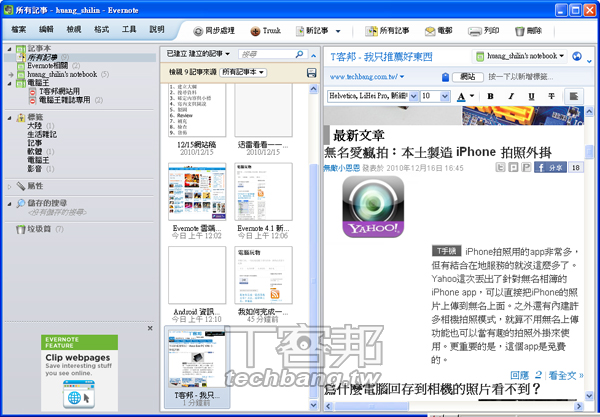Open the 檢視 menu
600x417 pixels.
(x=73, y=29)
